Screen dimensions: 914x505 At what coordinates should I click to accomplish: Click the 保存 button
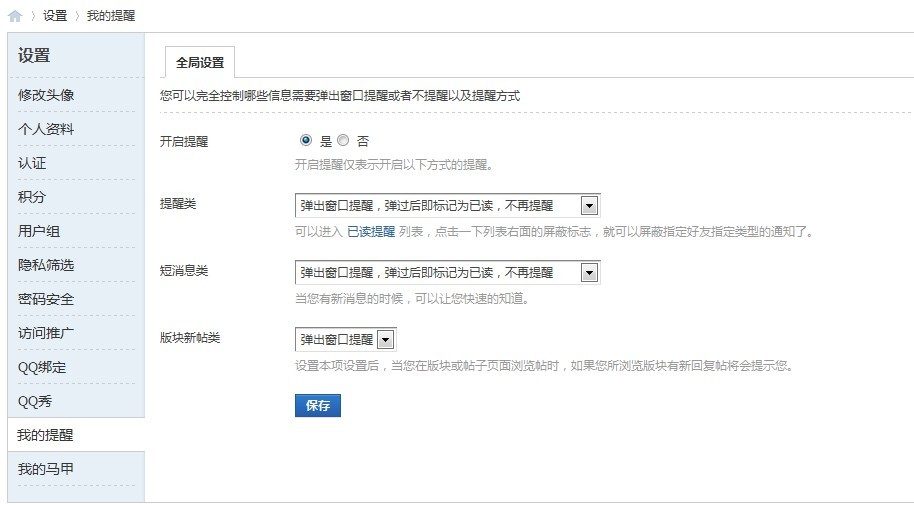point(318,405)
